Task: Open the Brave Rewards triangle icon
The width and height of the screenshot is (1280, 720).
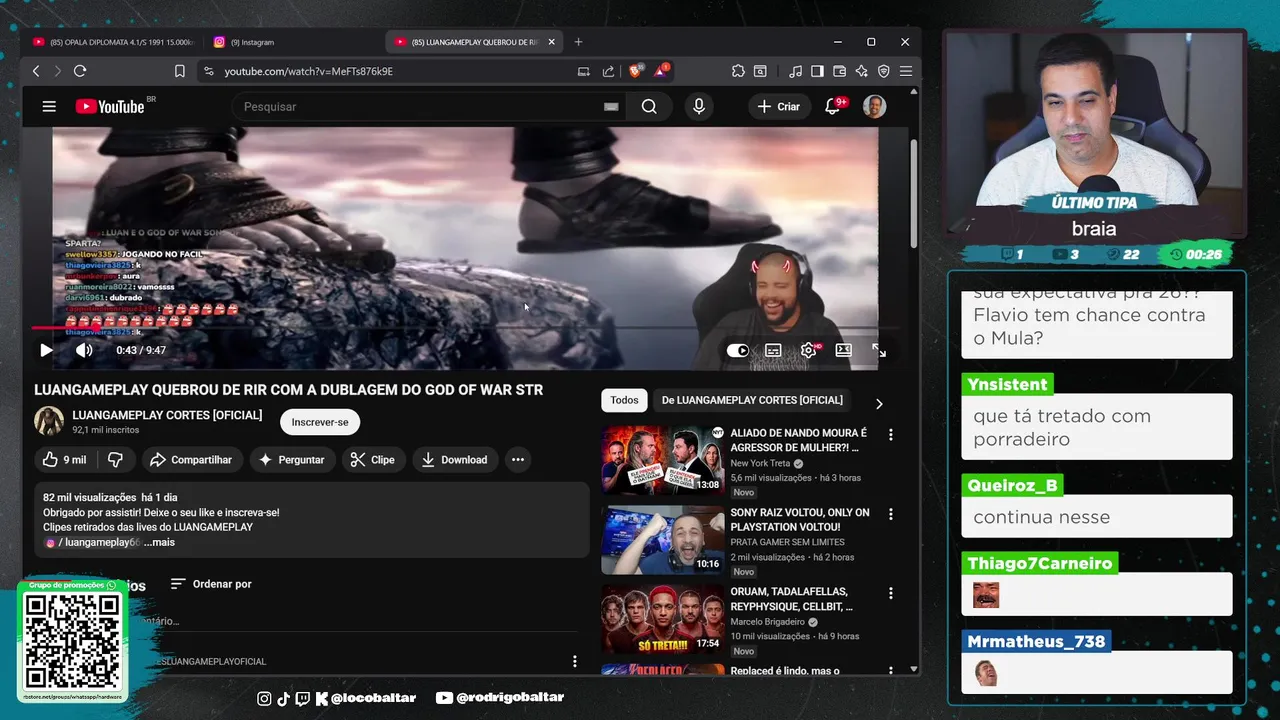Action: (x=661, y=71)
